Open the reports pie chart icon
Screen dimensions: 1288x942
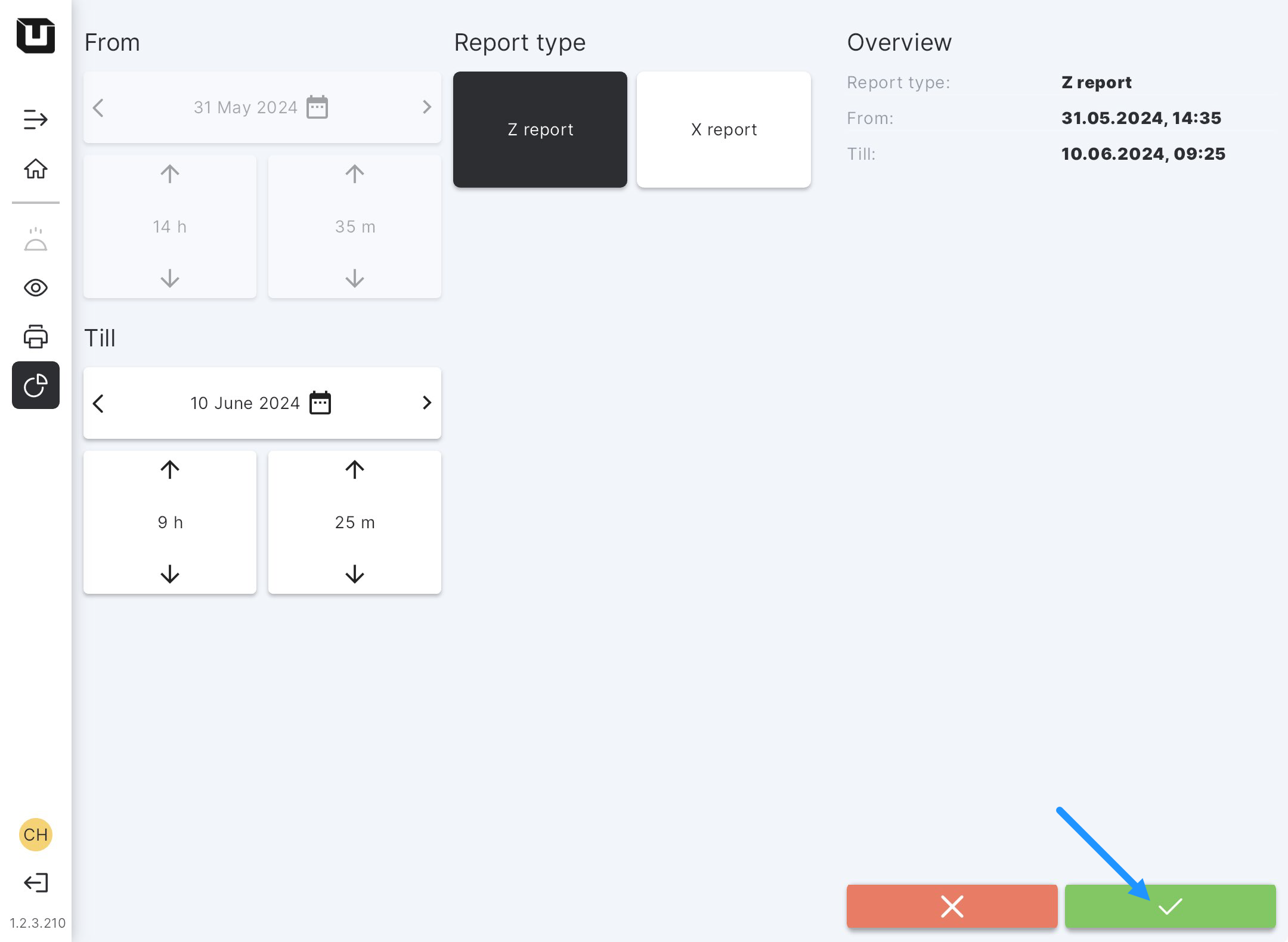(x=35, y=385)
